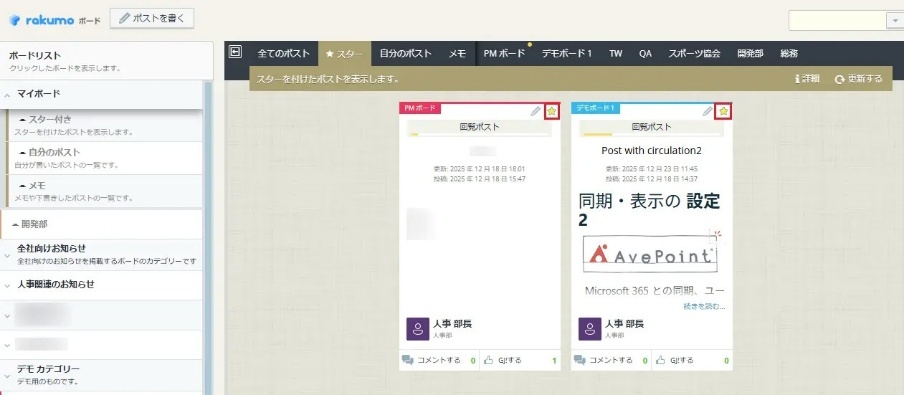Click the rakumo logo icon
Image resolution: width=904 pixels, height=395 pixels.
tap(15, 20)
